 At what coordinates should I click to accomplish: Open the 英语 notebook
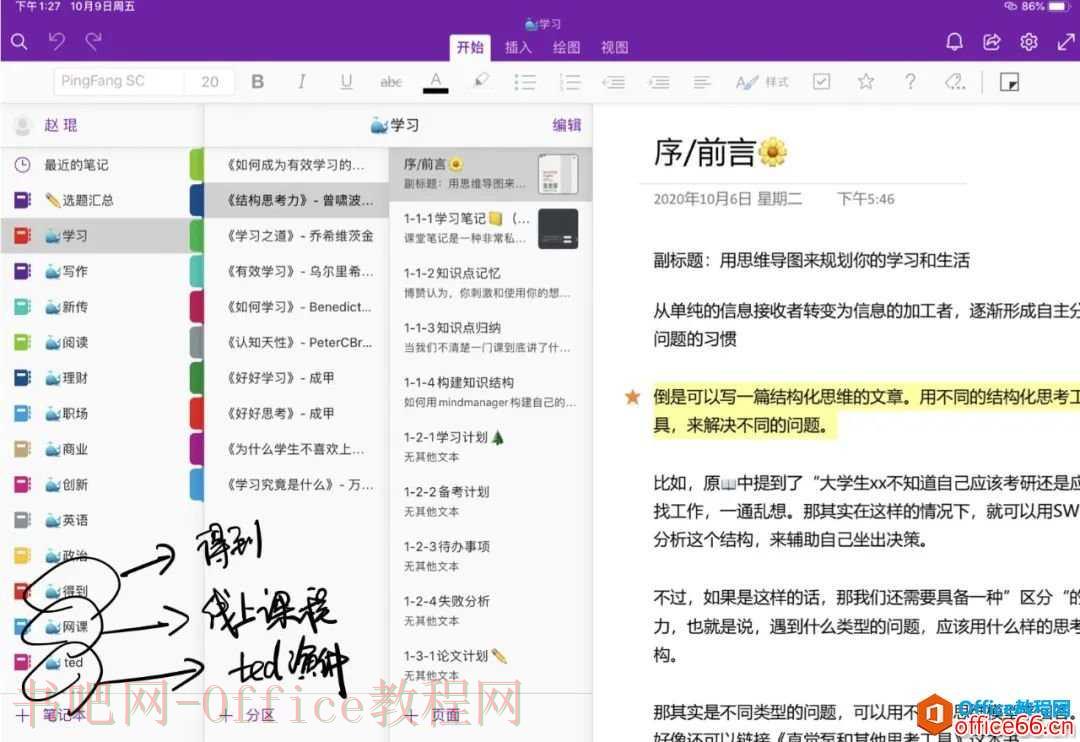tap(95, 520)
